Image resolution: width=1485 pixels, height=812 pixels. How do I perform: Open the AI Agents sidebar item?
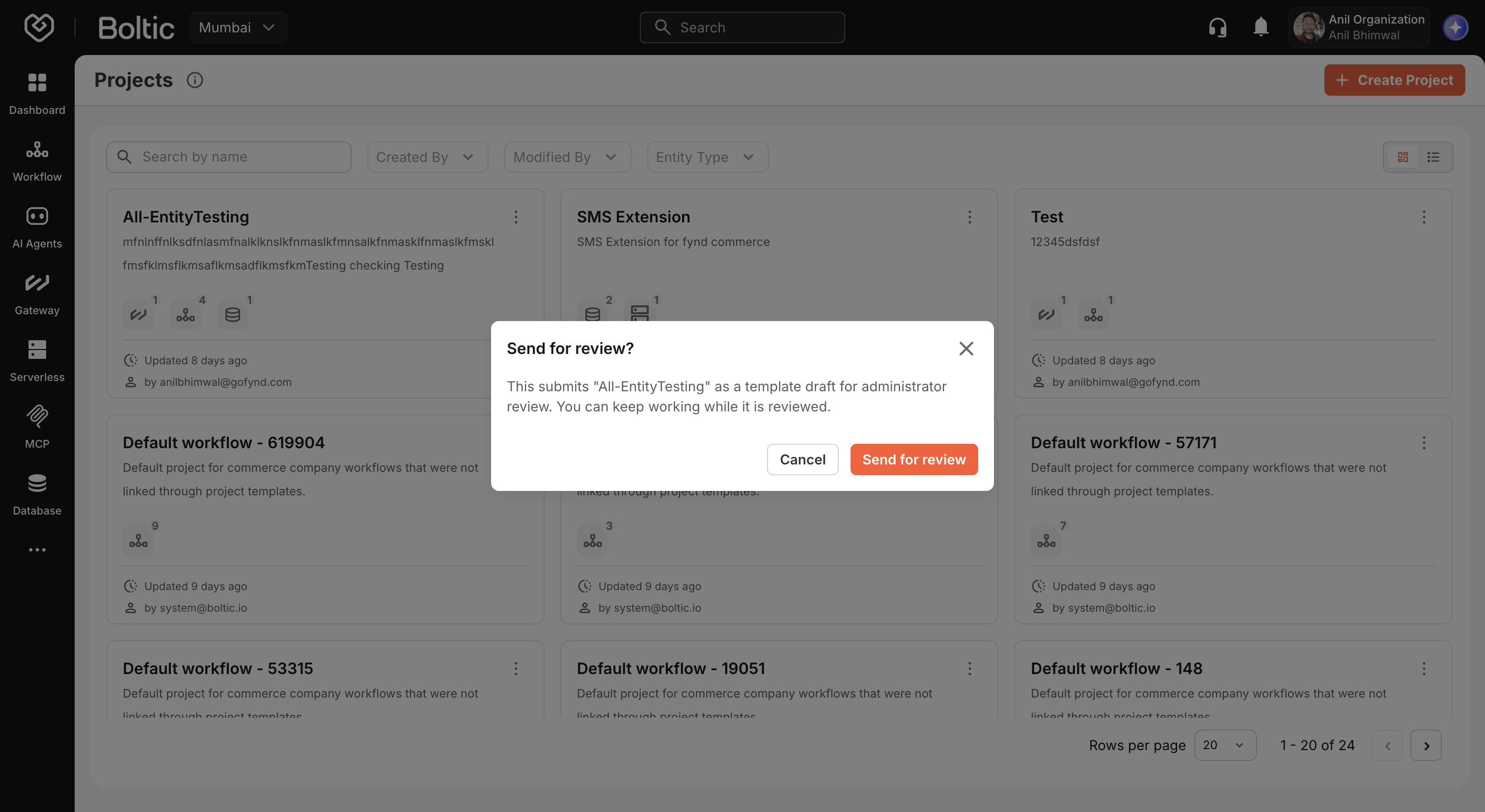pos(37,228)
